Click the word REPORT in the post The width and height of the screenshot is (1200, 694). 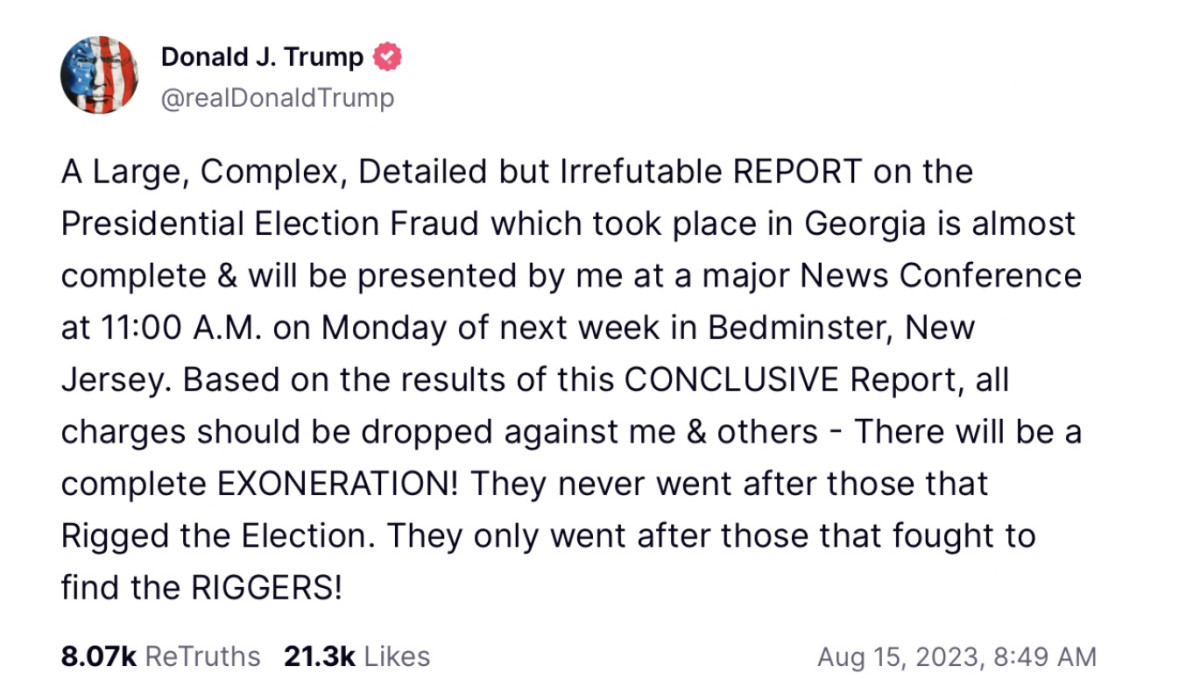(797, 171)
